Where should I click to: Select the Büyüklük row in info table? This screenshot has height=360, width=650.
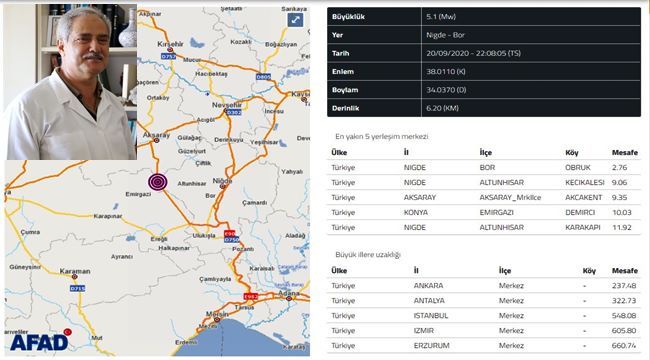[484, 17]
